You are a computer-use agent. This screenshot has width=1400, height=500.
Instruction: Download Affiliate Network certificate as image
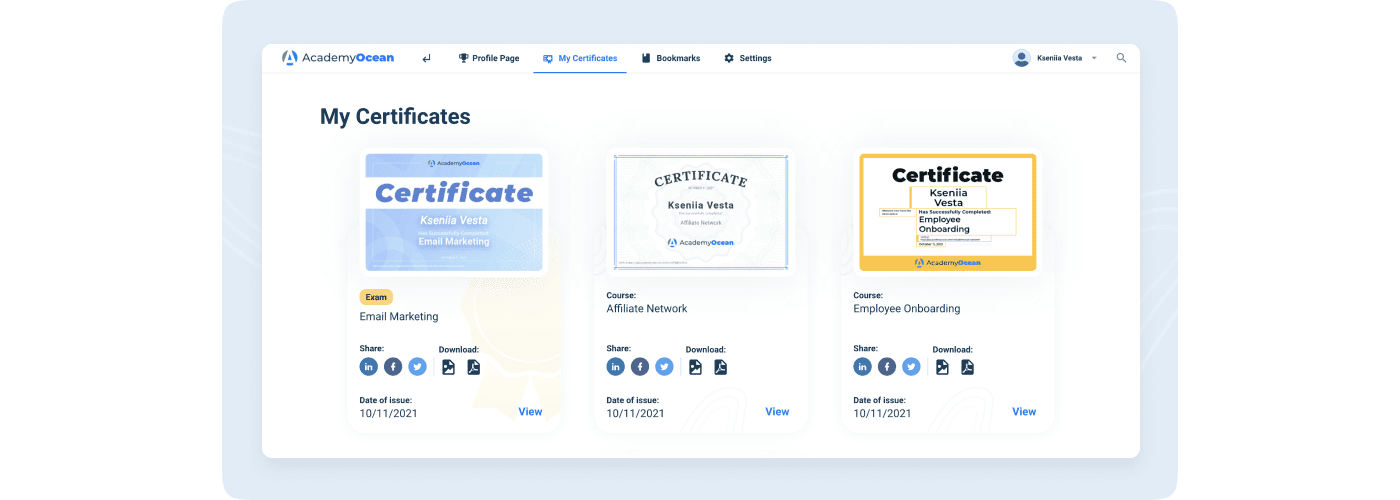pos(696,367)
